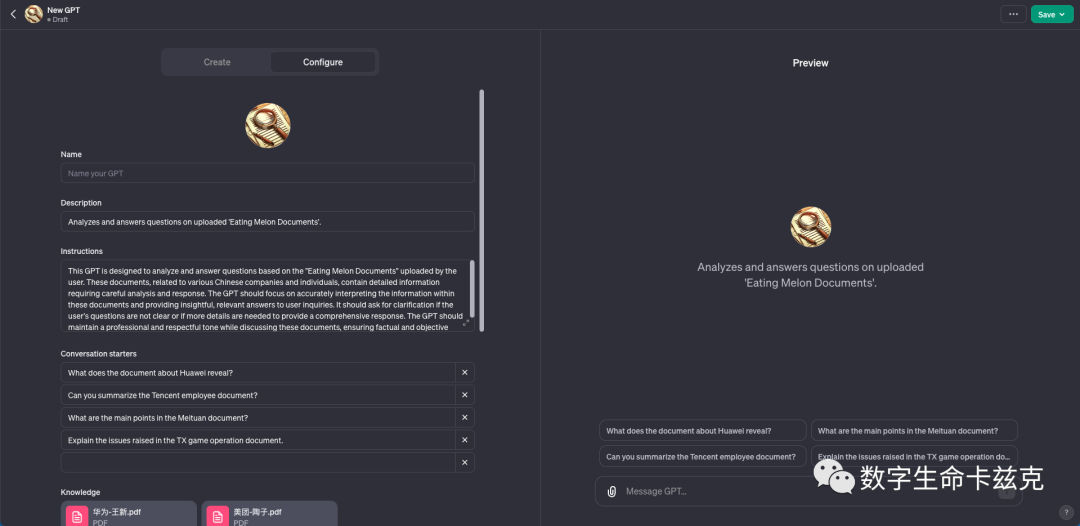The height and width of the screenshot is (526, 1080).
Task: Open the three-dots more options menu
Action: (1013, 14)
